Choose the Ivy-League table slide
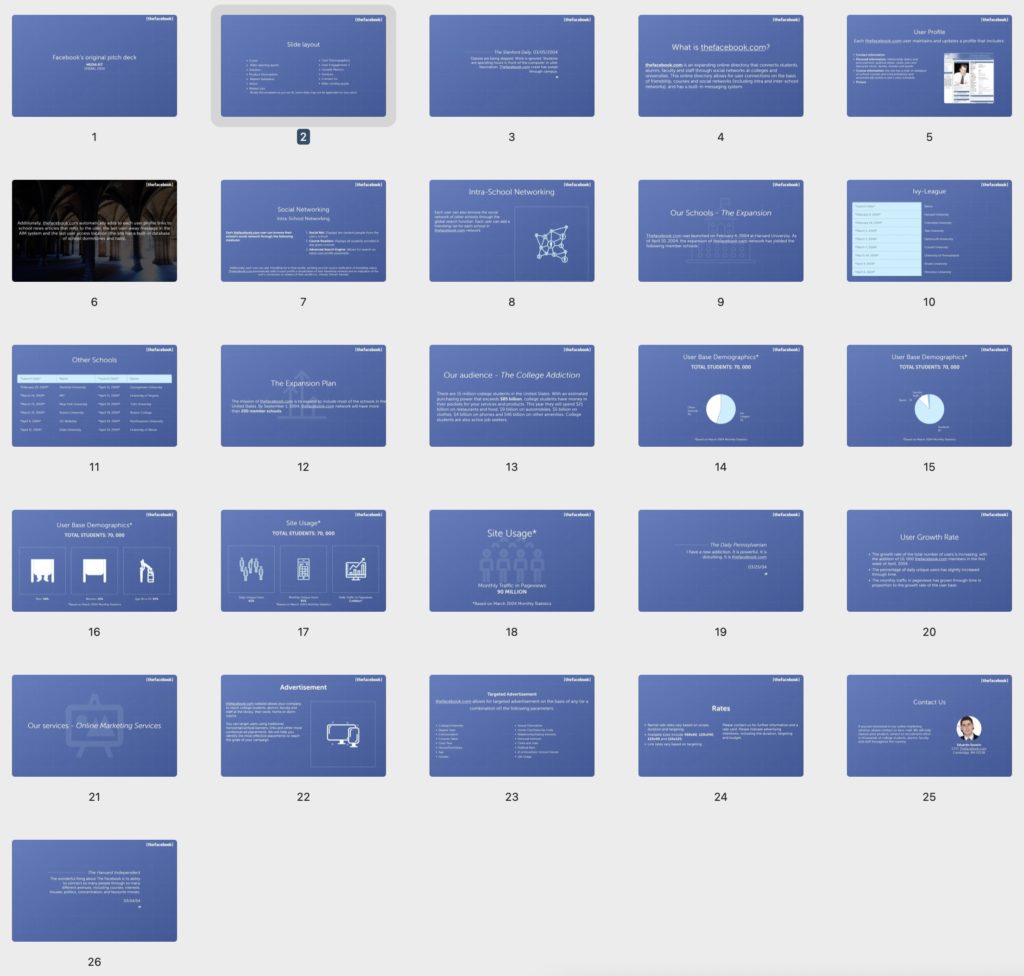 tap(929, 231)
